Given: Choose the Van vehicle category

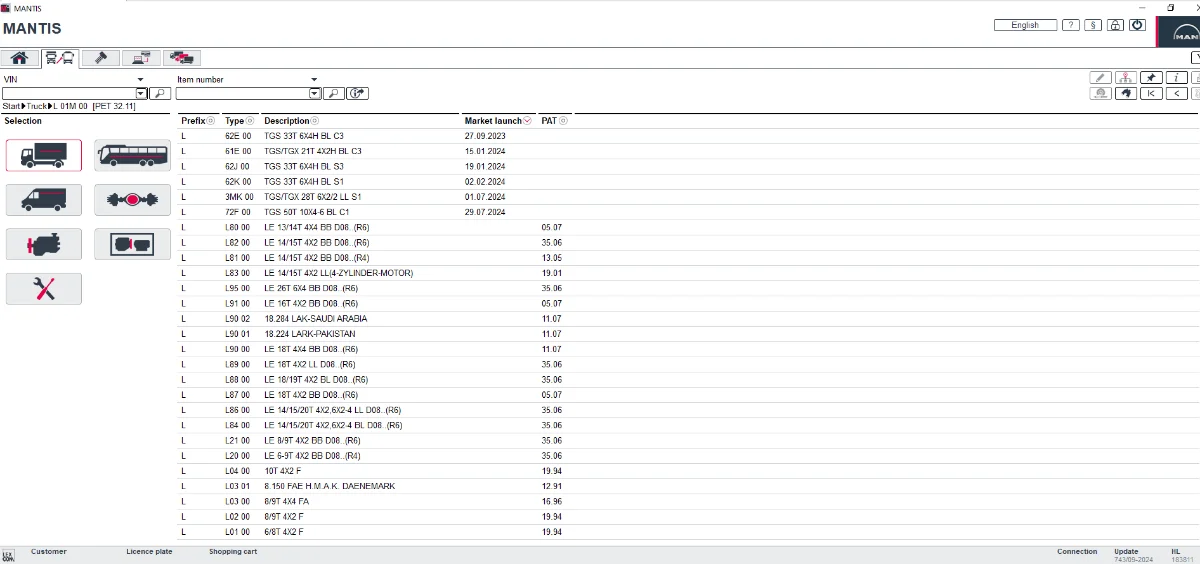Looking at the screenshot, I should (44, 200).
